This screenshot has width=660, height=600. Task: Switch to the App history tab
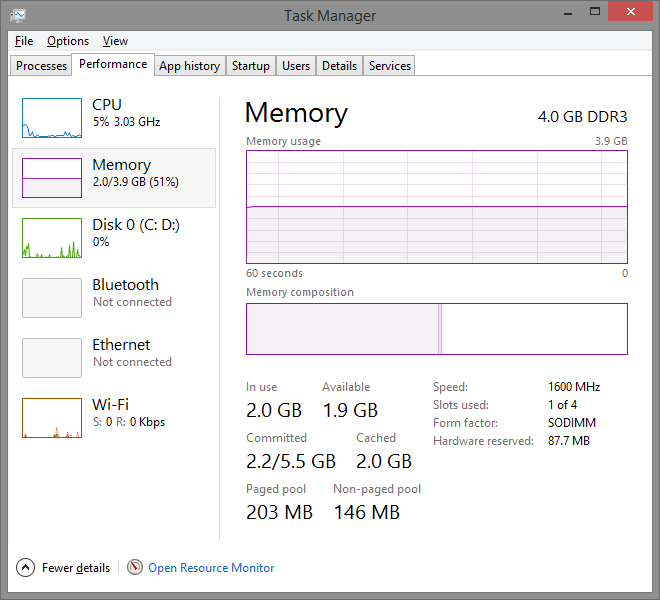[x=189, y=66]
